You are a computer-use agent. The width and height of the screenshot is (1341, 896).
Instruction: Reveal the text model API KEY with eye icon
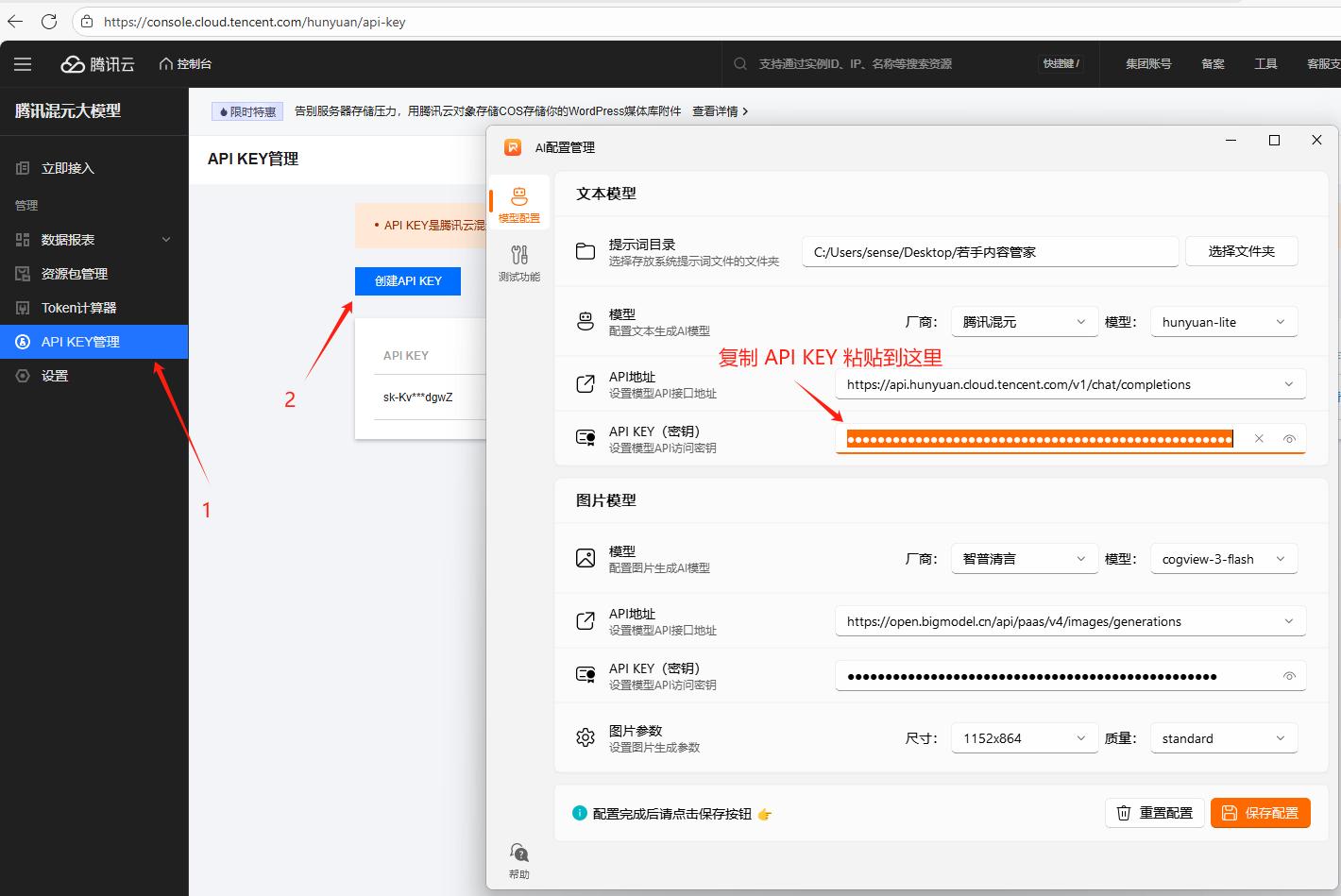point(1290,438)
